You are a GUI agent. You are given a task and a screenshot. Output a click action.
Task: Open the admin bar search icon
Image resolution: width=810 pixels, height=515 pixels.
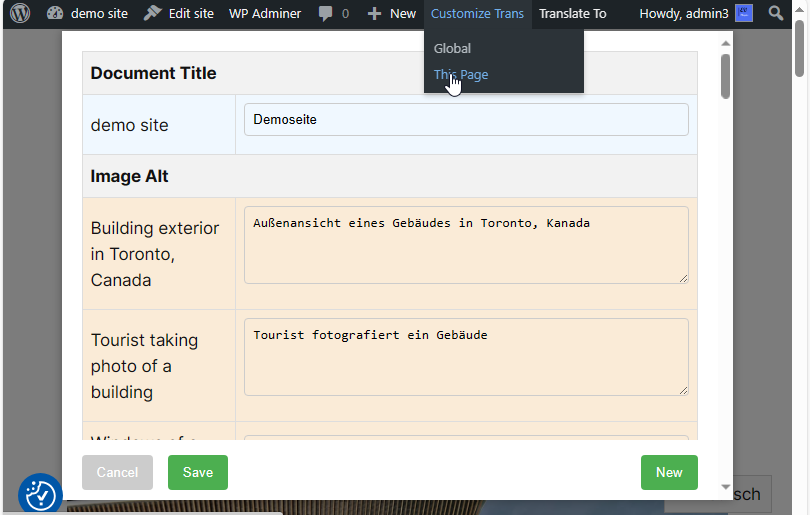click(x=776, y=14)
